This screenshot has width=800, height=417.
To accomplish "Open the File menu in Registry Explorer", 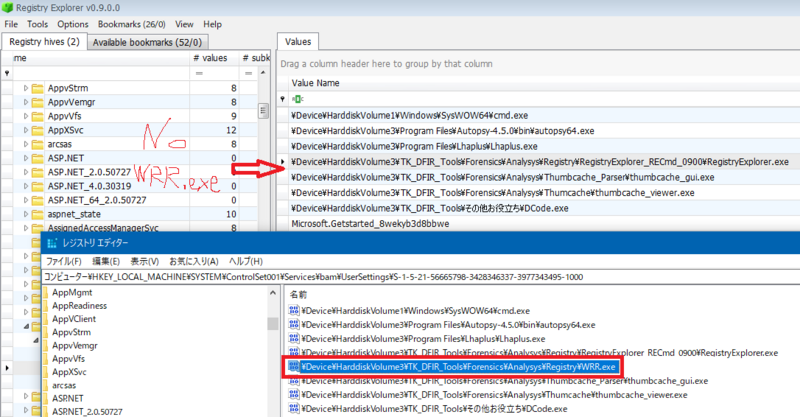I will (x=11, y=24).
